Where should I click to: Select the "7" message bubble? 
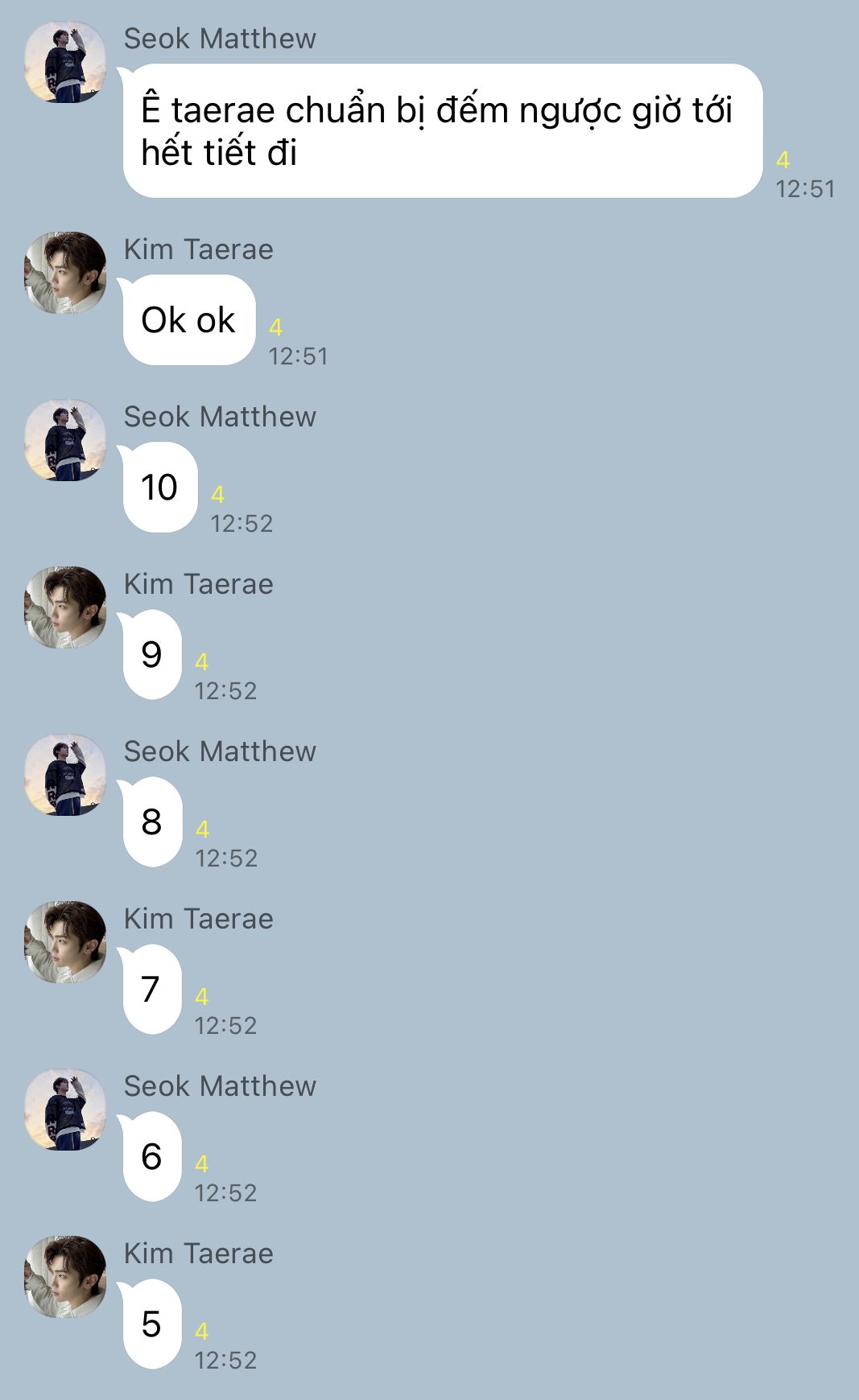(151, 989)
